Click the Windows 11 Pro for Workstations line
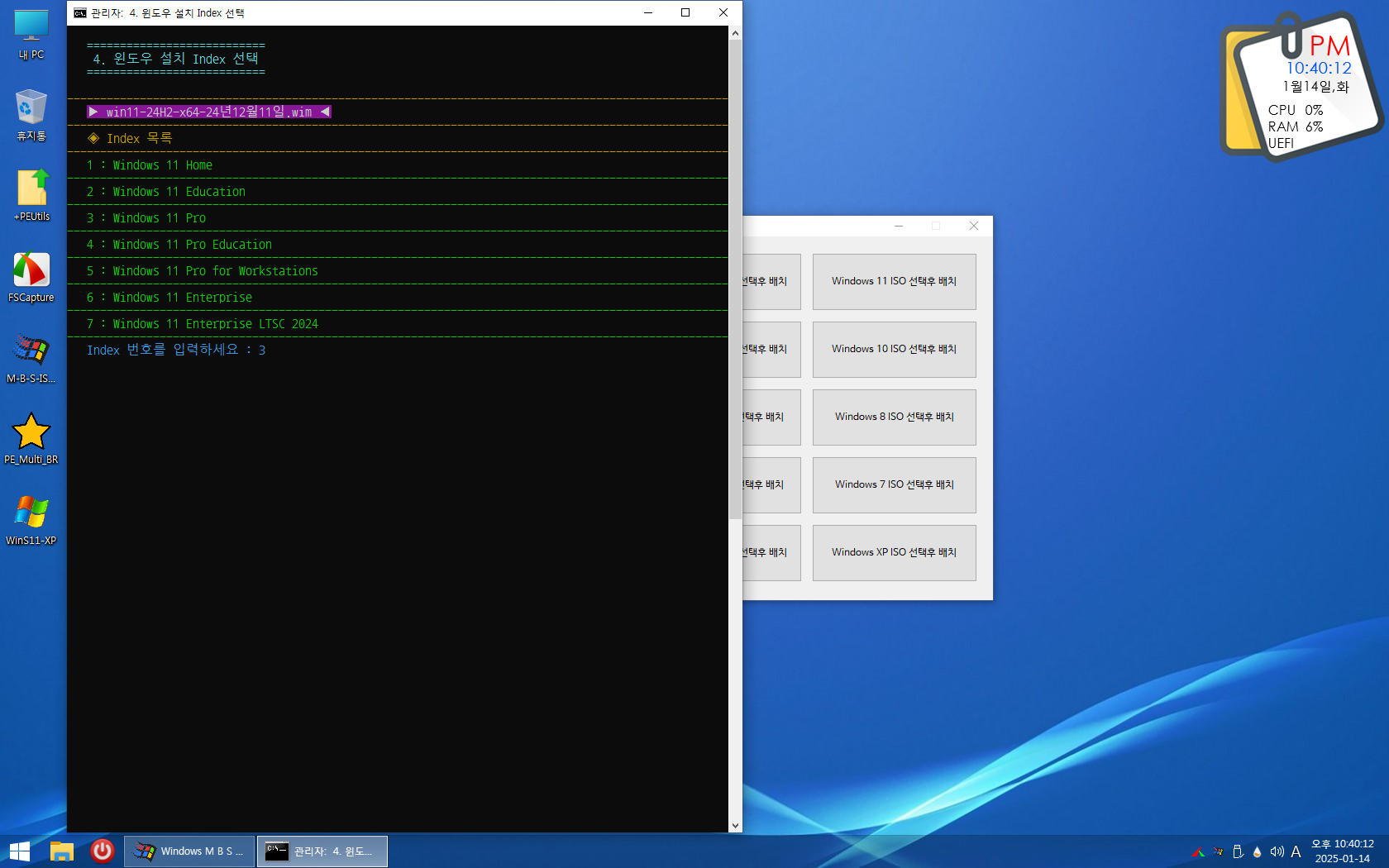1389x868 pixels. click(203, 270)
